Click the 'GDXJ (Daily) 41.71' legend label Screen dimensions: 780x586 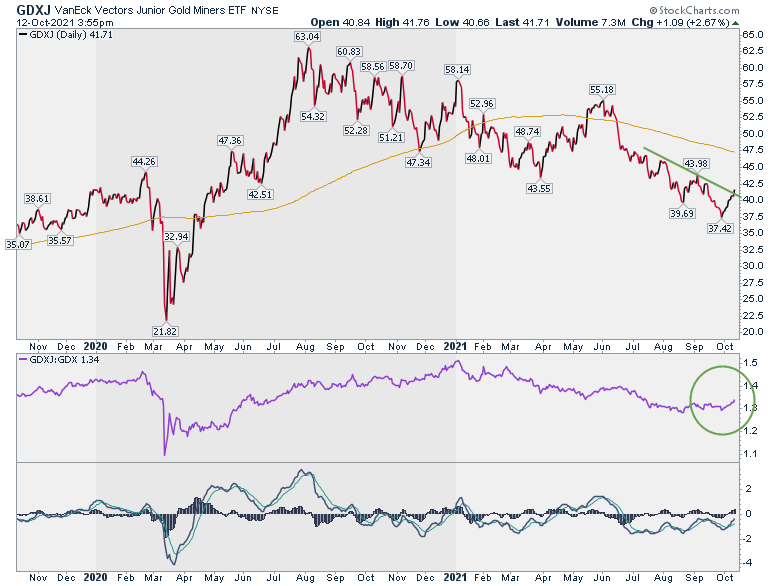pos(66,35)
